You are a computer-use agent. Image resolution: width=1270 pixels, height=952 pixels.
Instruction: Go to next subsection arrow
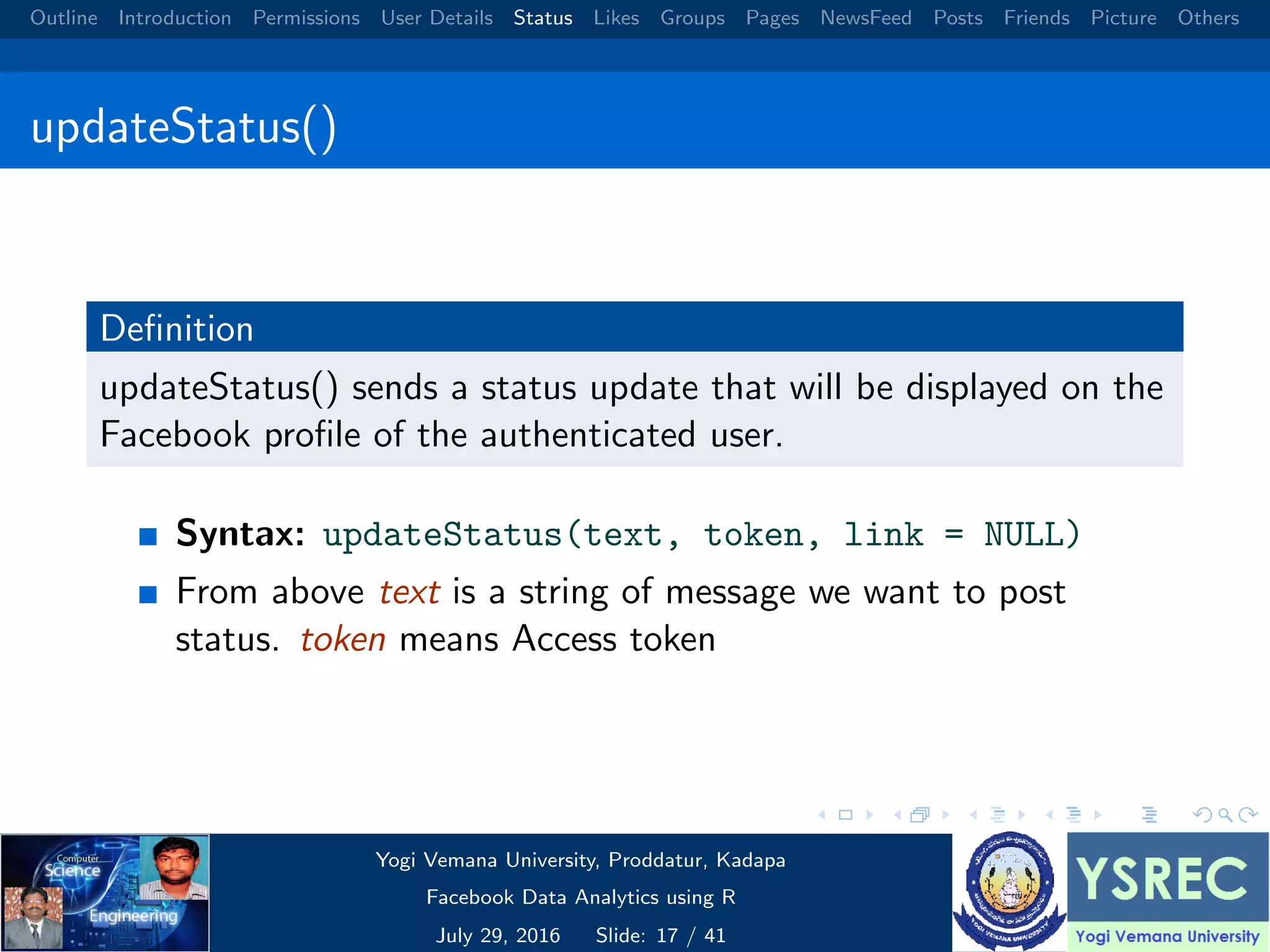pyautogui.click(x=1021, y=815)
